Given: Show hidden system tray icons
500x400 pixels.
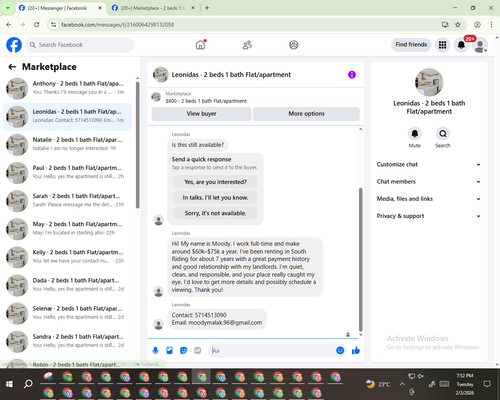Looking at the screenshot, I should pyautogui.click(x=402, y=384).
